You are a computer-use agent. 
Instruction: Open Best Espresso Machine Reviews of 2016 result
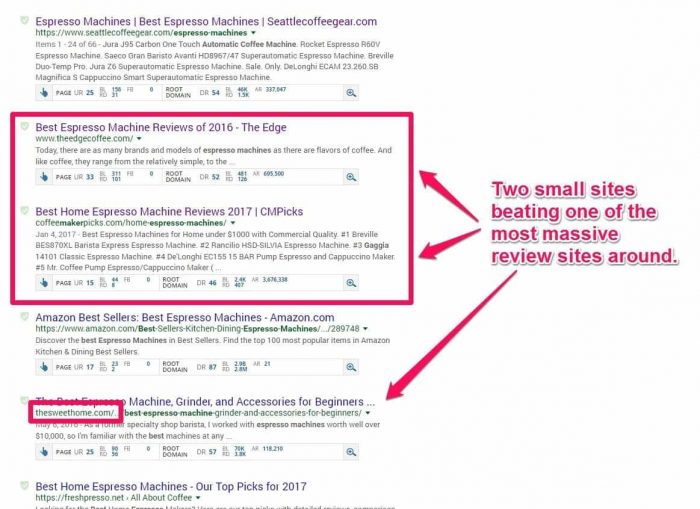pyautogui.click(x=161, y=127)
